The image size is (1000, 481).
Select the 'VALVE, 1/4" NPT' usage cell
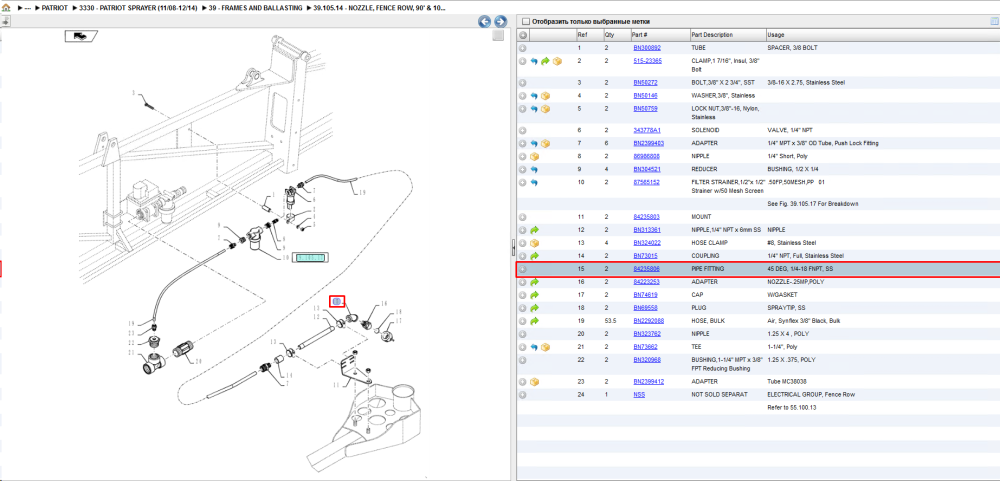pos(789,130)
